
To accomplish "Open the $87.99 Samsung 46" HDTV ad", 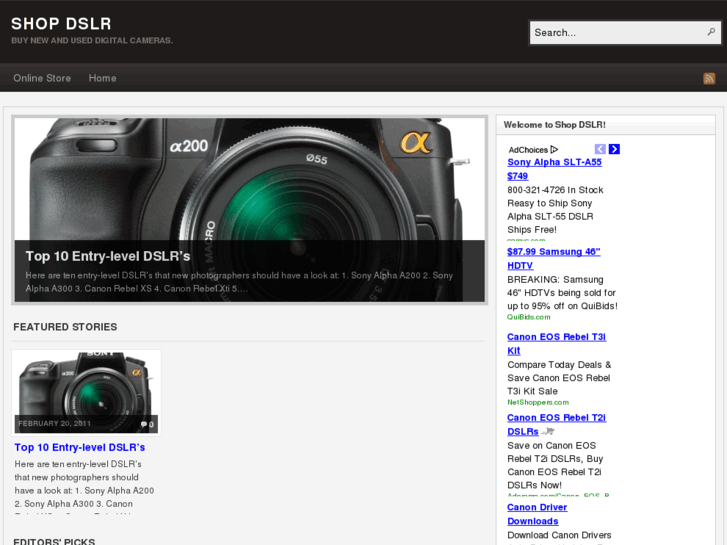I will (554, 258).
